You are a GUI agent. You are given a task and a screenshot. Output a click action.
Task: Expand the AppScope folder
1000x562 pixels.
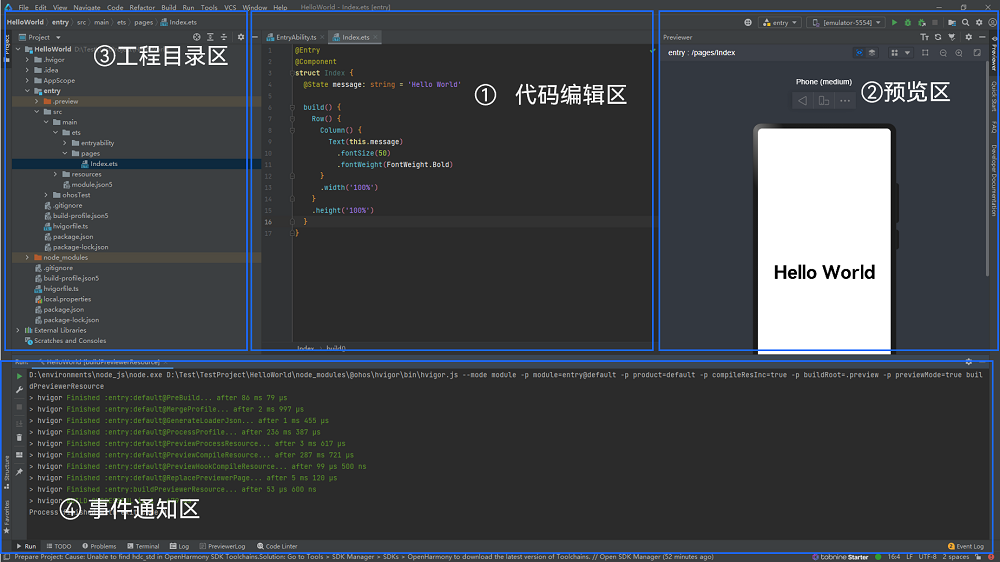coord(27,80)
